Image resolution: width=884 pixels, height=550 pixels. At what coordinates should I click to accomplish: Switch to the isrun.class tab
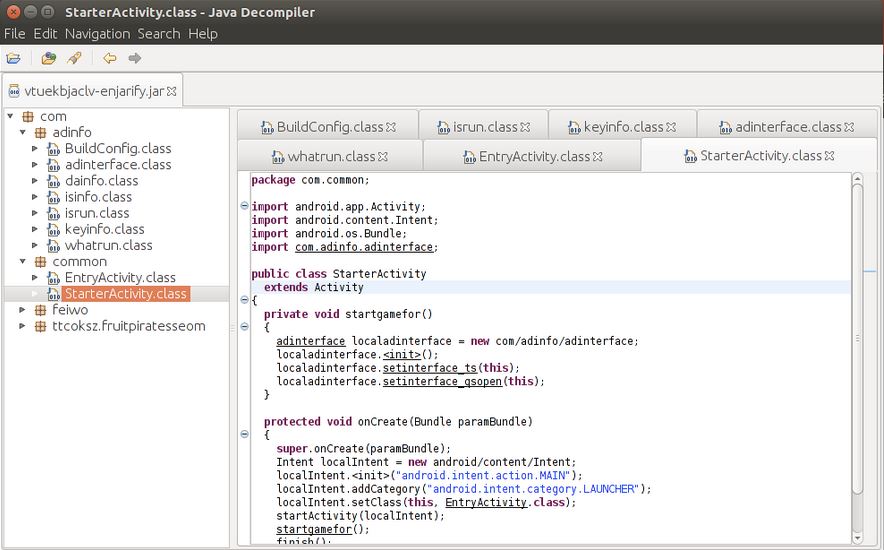click(484, 127)
